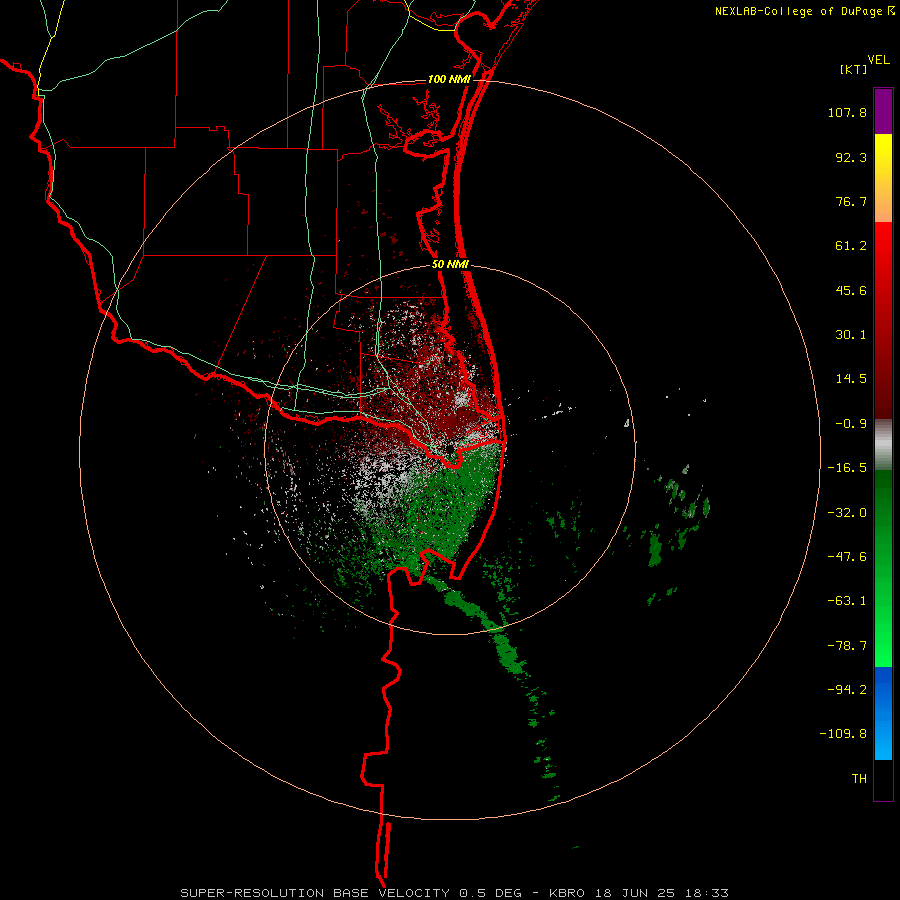Screen dimensions: 900x900
Task: Click the gray near-zero segment of color bar
Action: pyautogui.click(x=883, y=444)
